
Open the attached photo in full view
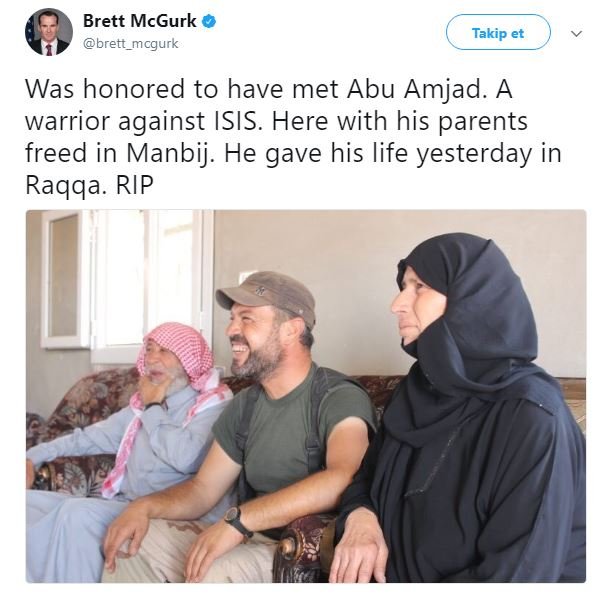pyautogui.click(x=306, y=396)
